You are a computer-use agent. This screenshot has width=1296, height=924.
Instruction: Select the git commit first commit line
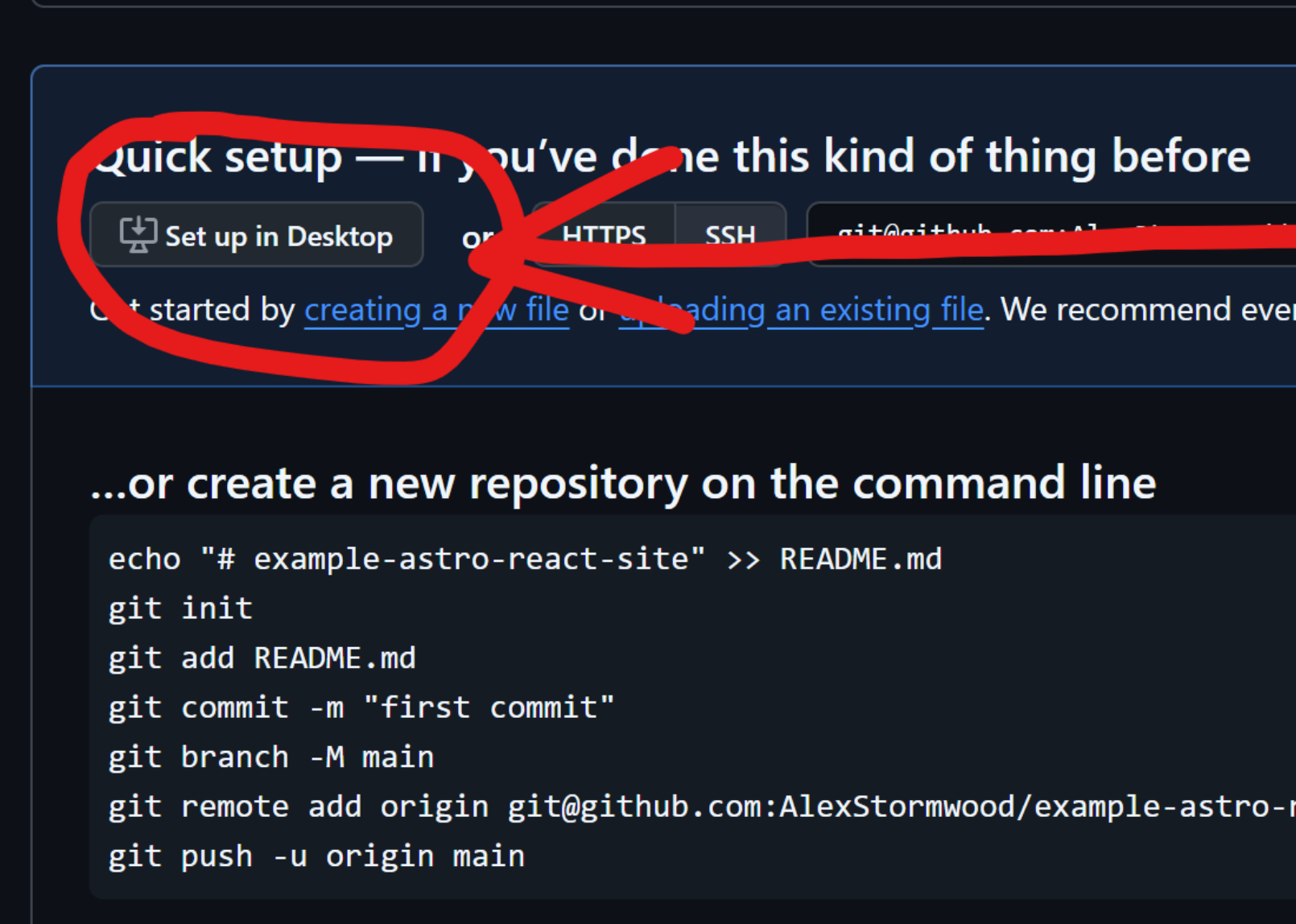pyautogui.click(x=361, y=707)
